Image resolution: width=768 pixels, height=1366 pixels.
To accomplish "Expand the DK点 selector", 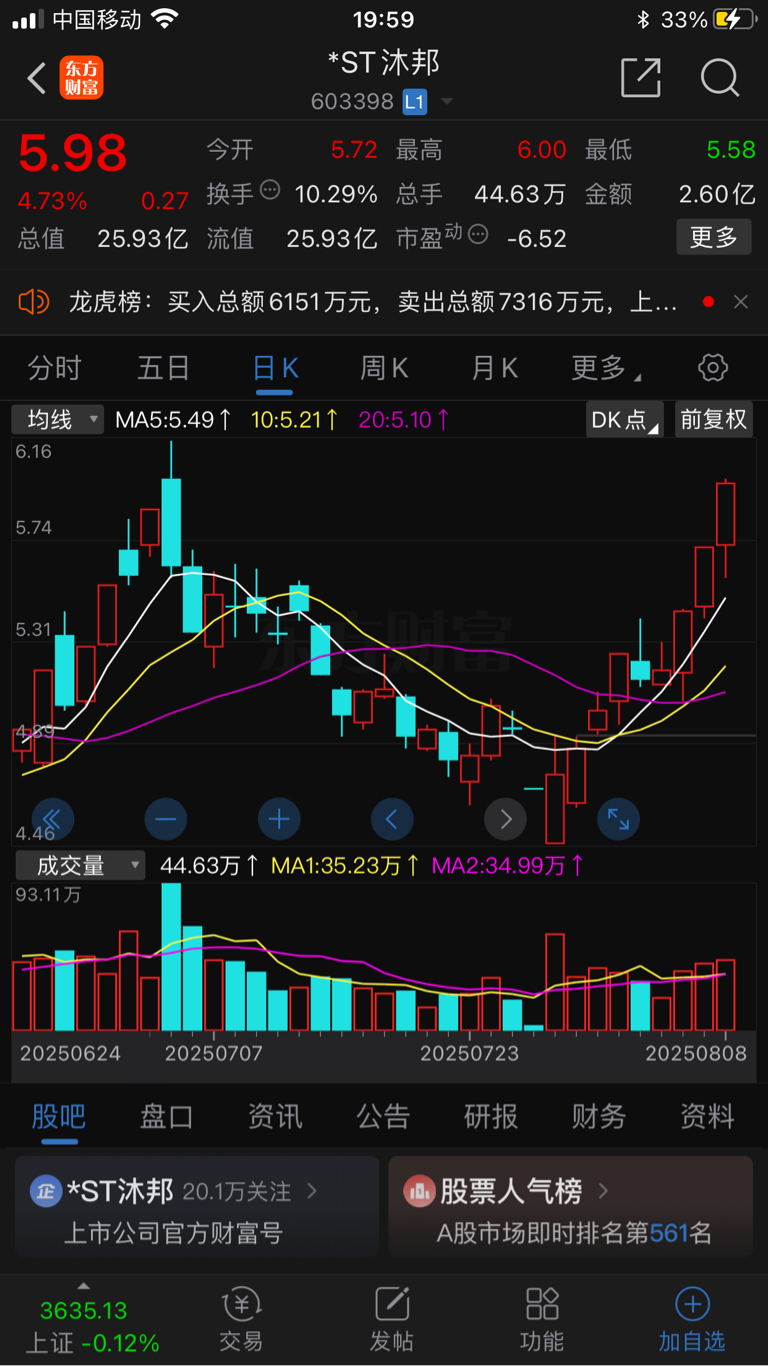I will [x=624, y=419].
